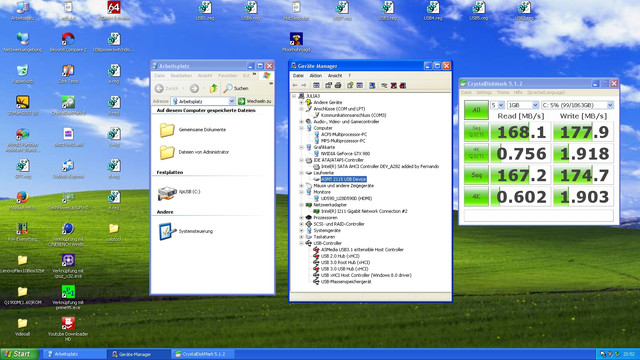Select the XpUSB (C:) drive
Image resolution: width=640 pixels, height=360 pixels.
179,192
